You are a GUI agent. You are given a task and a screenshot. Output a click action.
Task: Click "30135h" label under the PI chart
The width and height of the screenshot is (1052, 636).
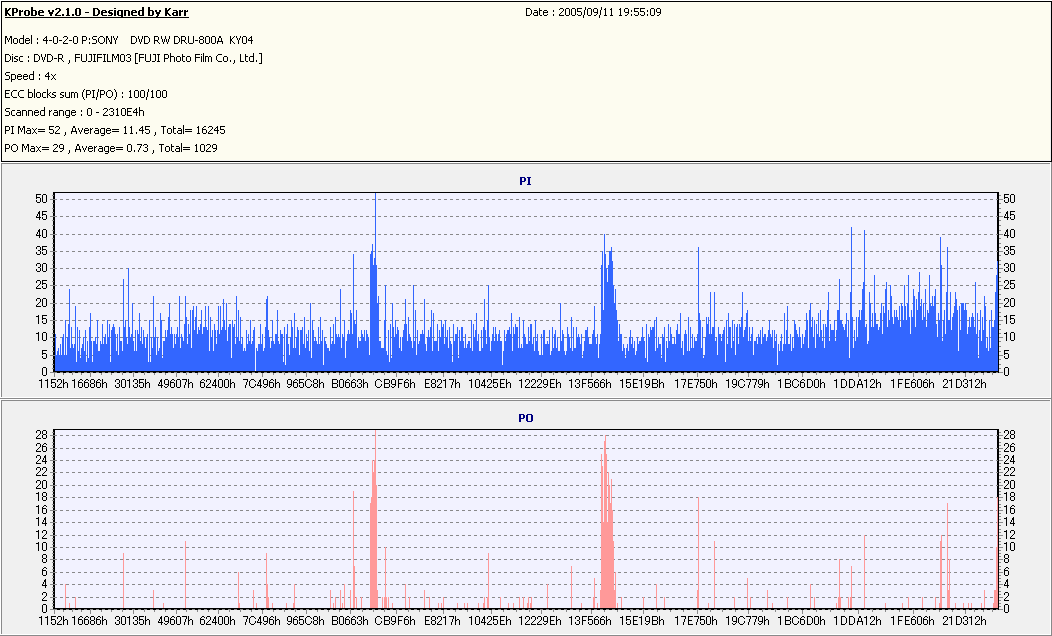click(132, 384)
